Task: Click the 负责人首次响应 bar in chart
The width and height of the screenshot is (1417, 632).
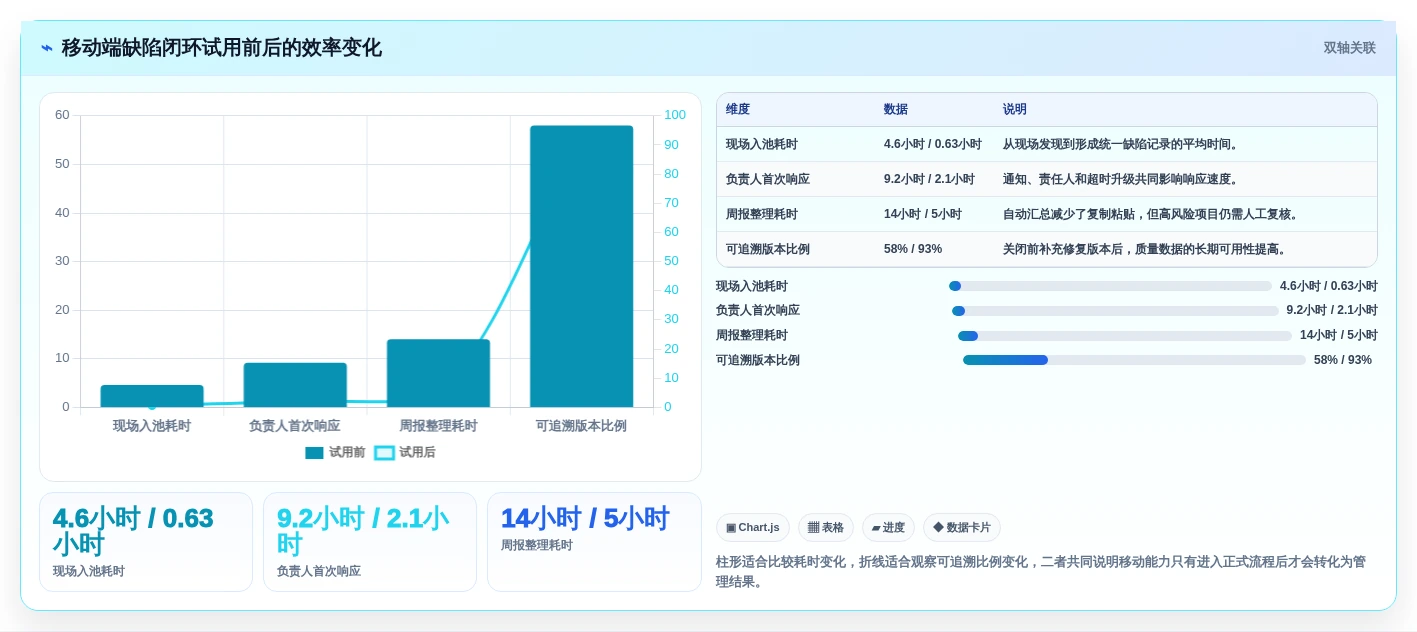Action: click(x=295, y=385)
